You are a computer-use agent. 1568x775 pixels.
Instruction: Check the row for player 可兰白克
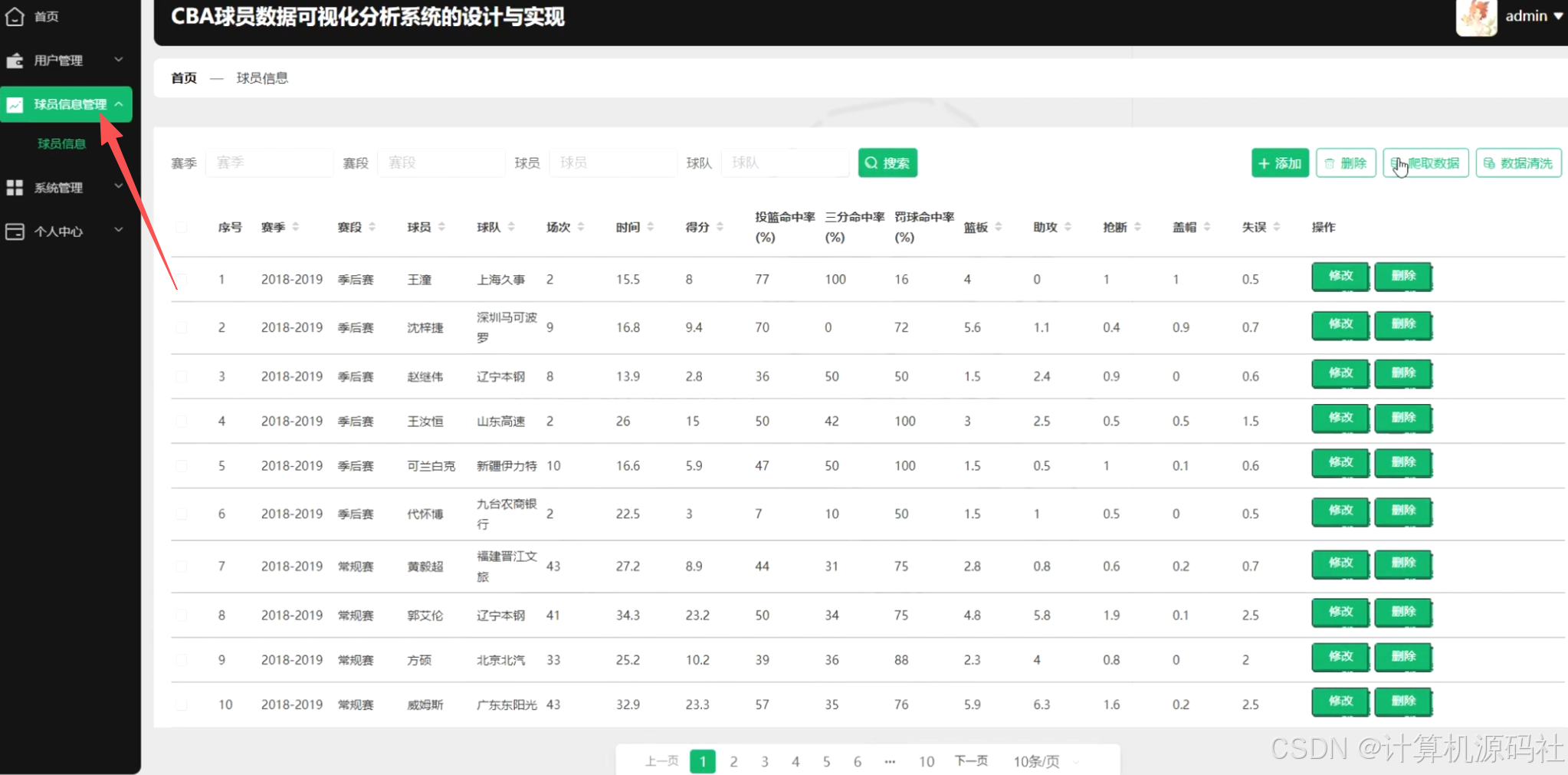point(182,465)
